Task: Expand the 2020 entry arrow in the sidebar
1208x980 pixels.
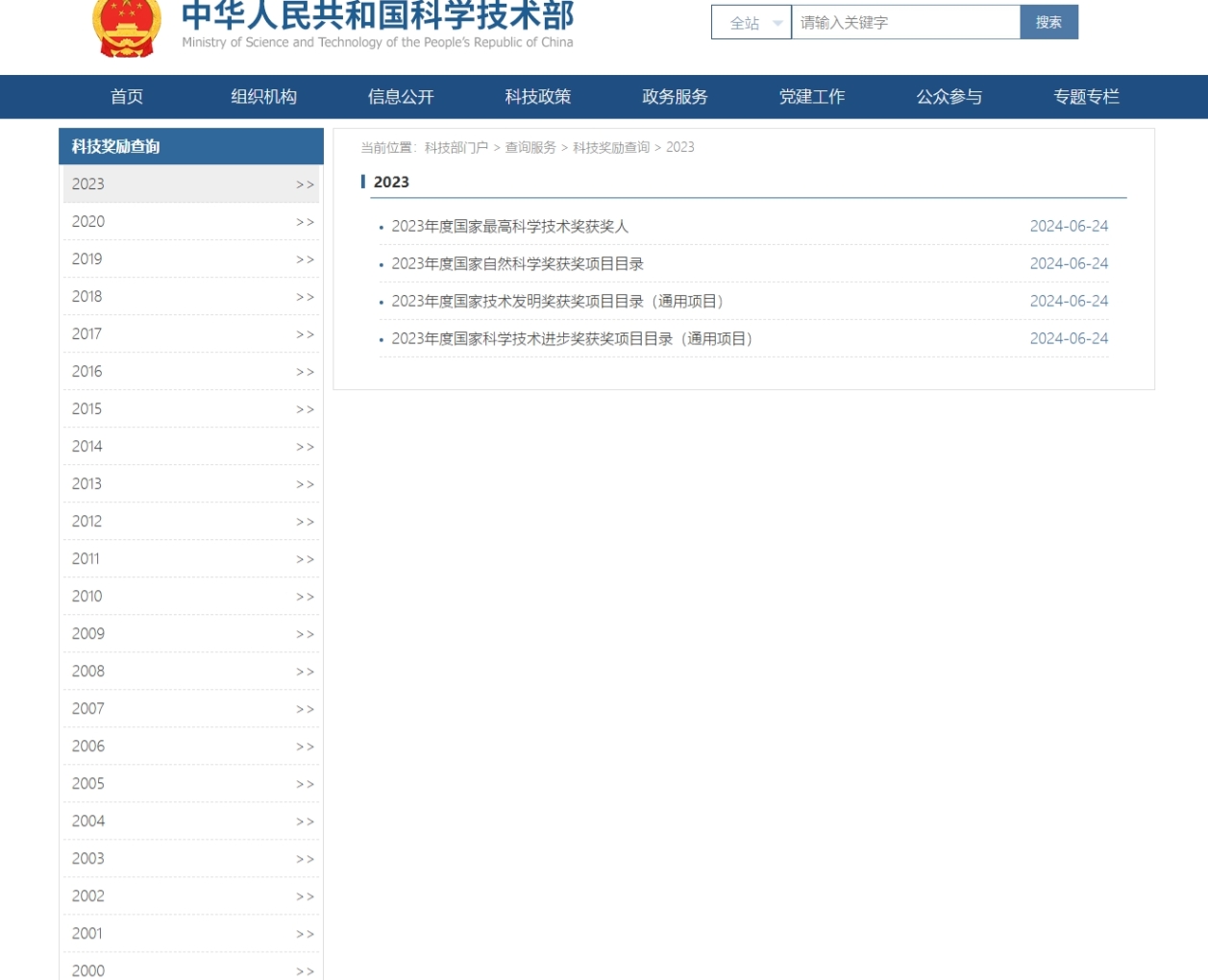Action: point(305,222)
